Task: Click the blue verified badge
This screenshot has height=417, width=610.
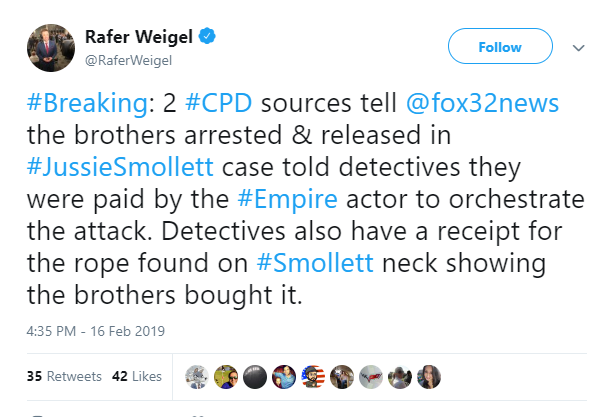Action: coord(207,36)
